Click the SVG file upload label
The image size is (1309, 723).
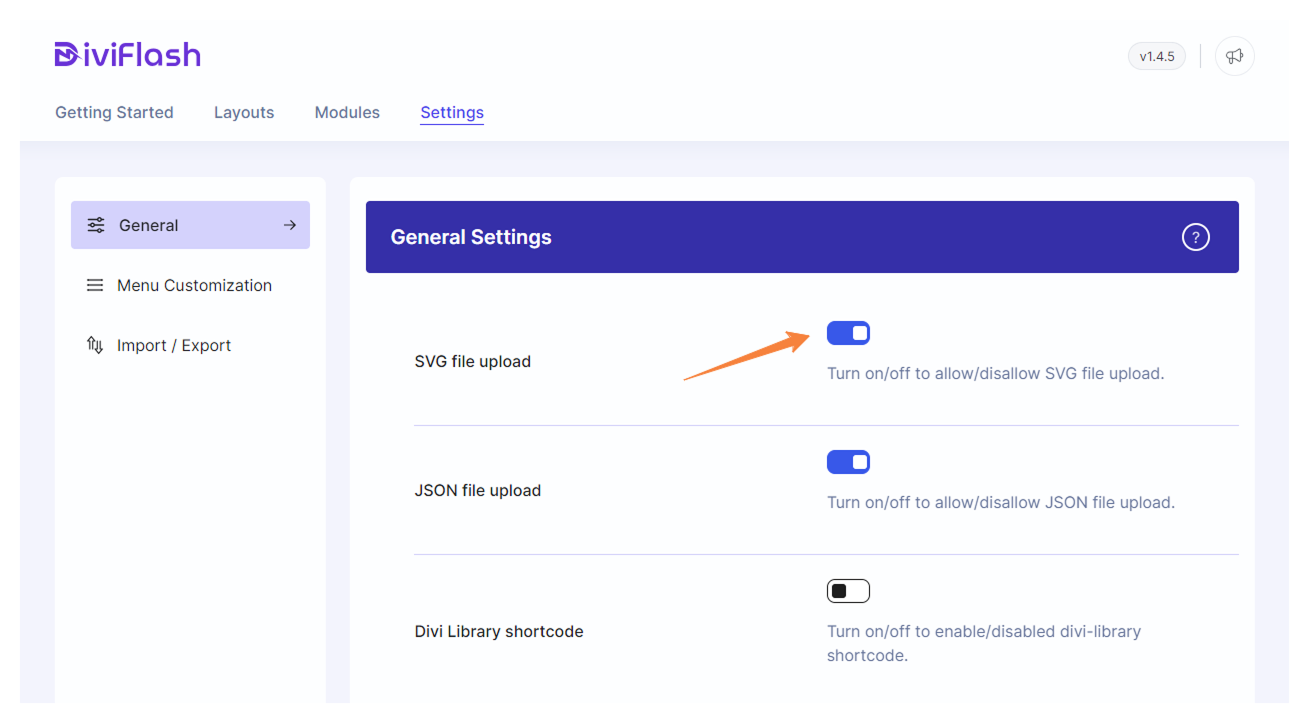pos(473,361)
